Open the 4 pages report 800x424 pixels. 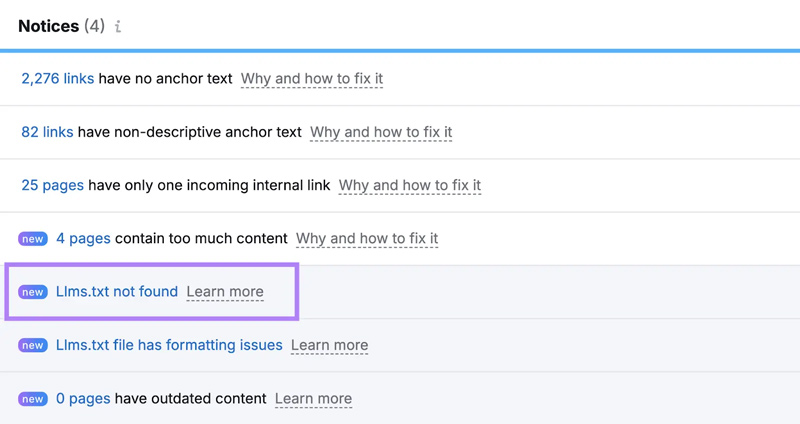tap(83, 239)
